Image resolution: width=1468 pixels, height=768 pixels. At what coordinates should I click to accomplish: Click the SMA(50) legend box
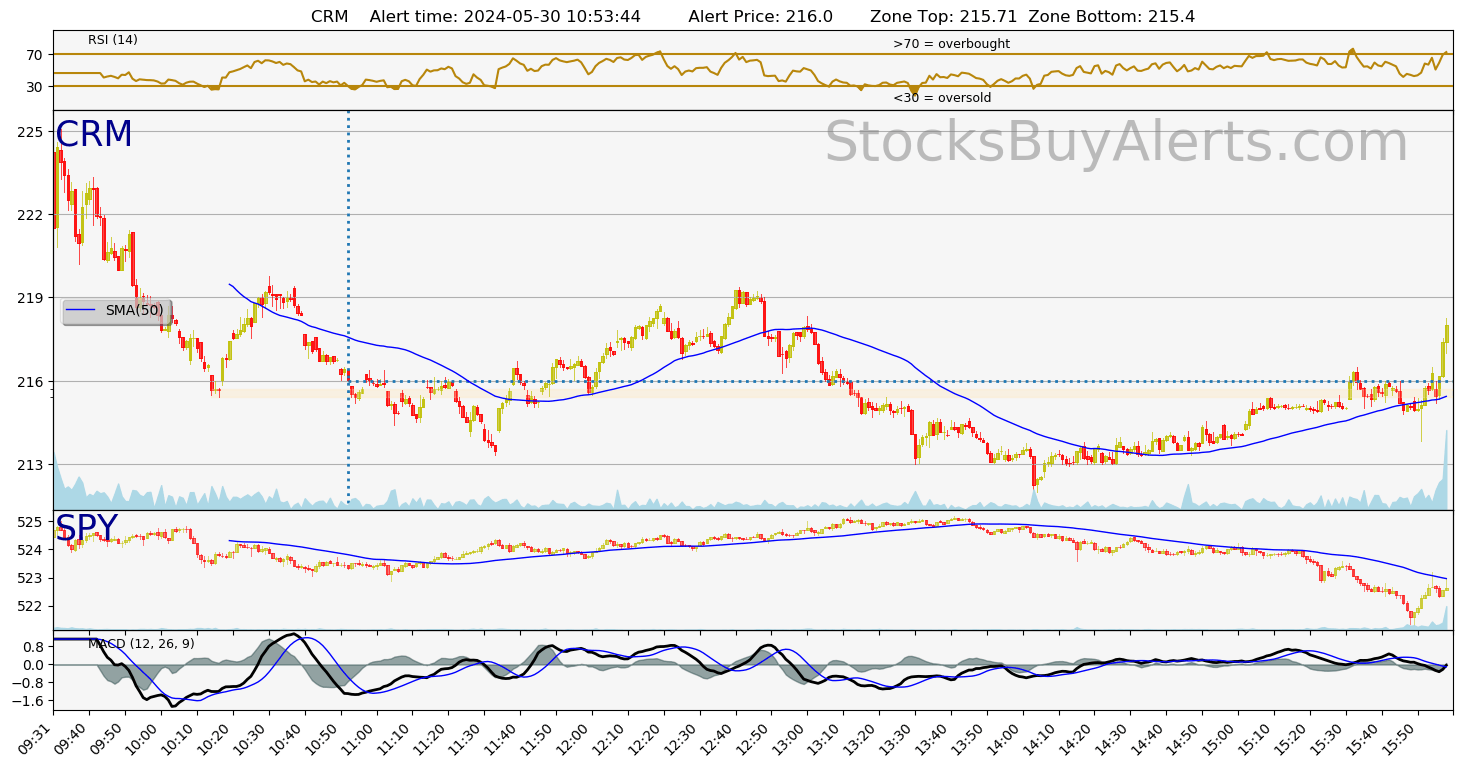tap(117, 311)
